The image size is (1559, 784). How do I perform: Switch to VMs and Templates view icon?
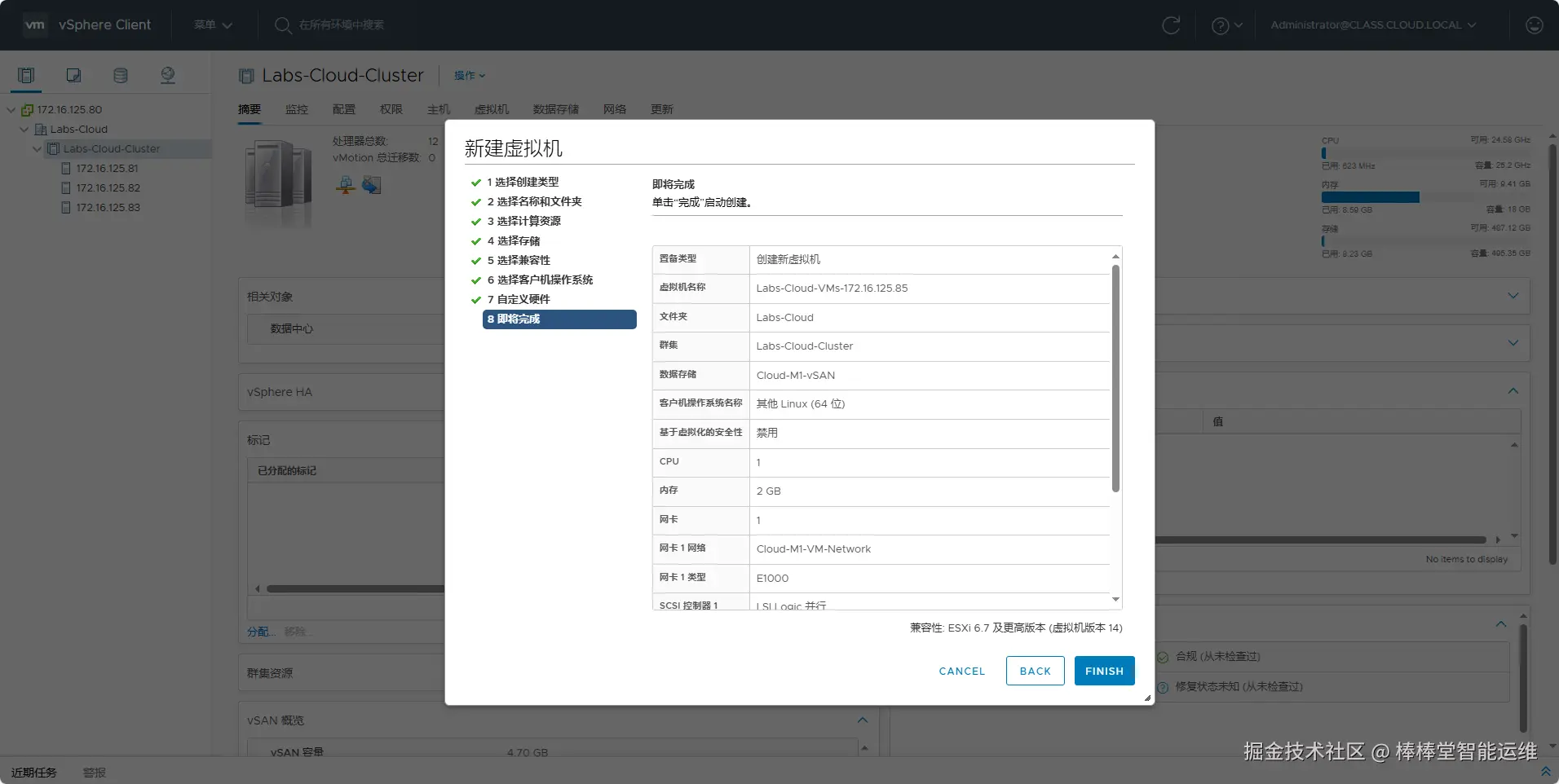pos(73,76)
